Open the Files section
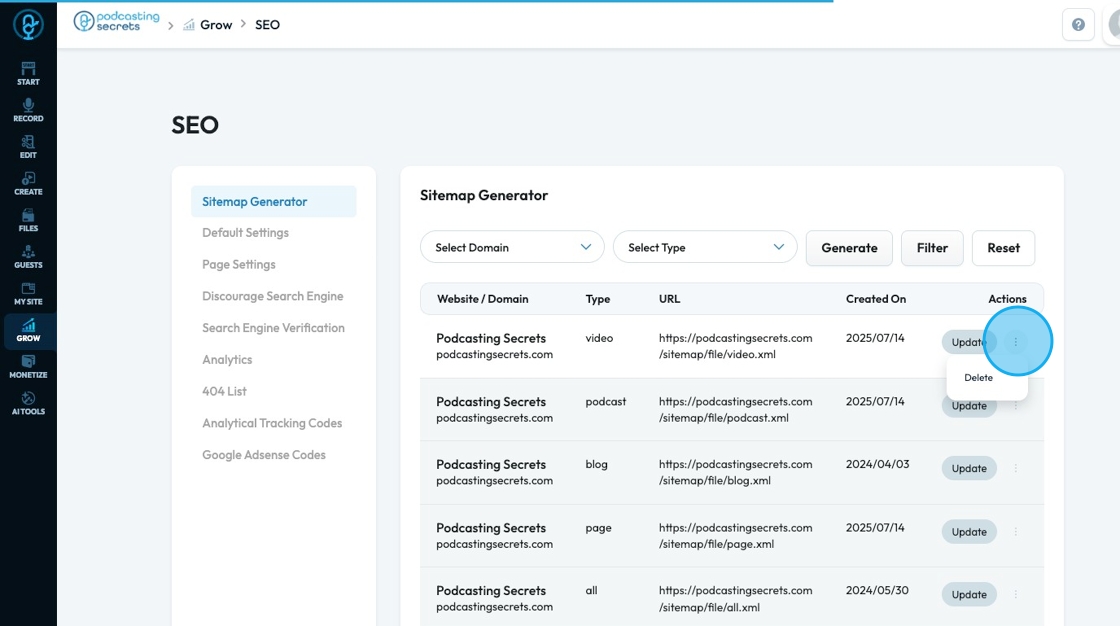 click(28, 220)
